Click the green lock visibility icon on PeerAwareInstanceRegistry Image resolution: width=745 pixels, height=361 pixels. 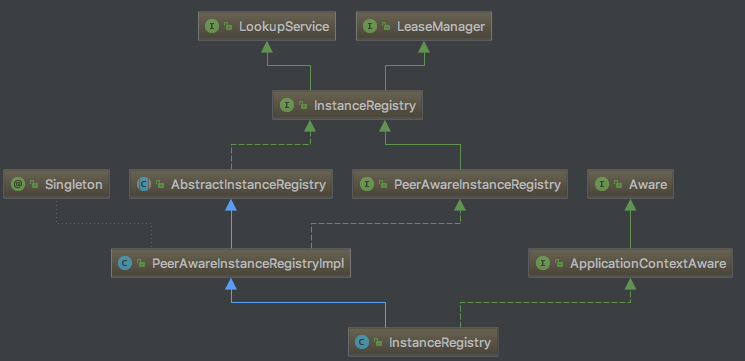[x=382, y=185]
